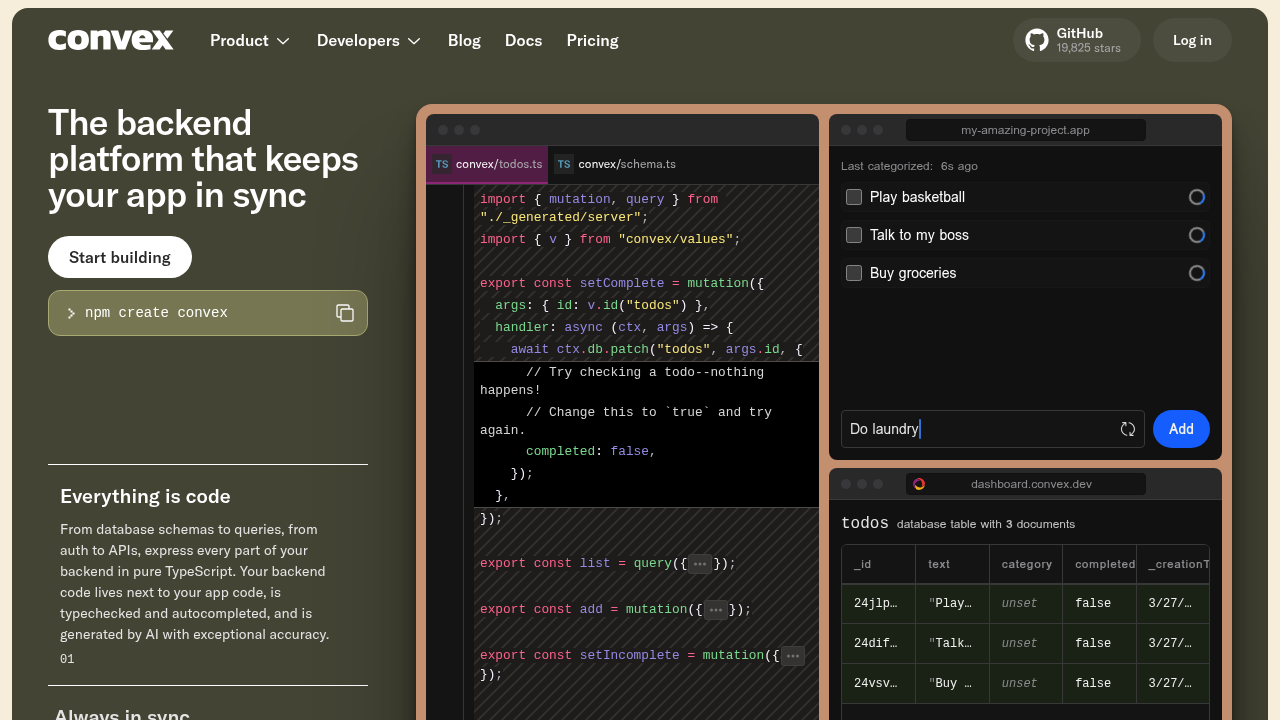The image size is (1280, 720).
Task: Click the GitHub octocat icon
Action: (1037, 40)
